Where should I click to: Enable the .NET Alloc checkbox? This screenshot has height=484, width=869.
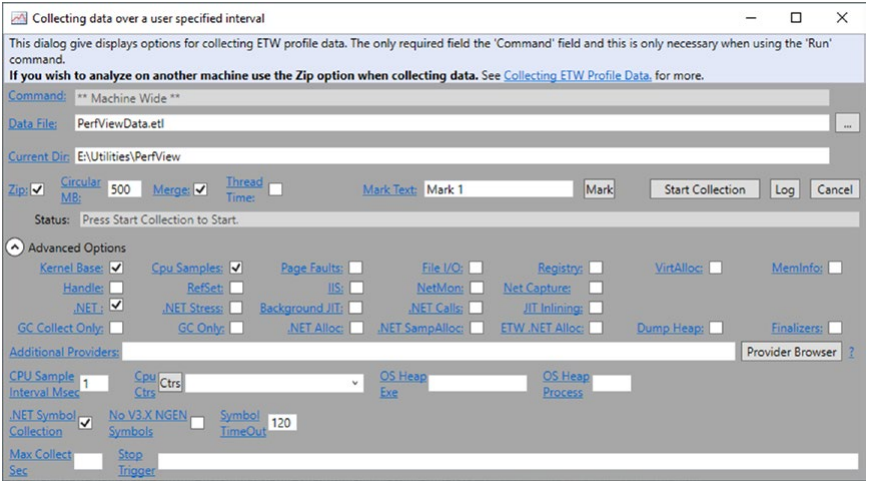356,328
